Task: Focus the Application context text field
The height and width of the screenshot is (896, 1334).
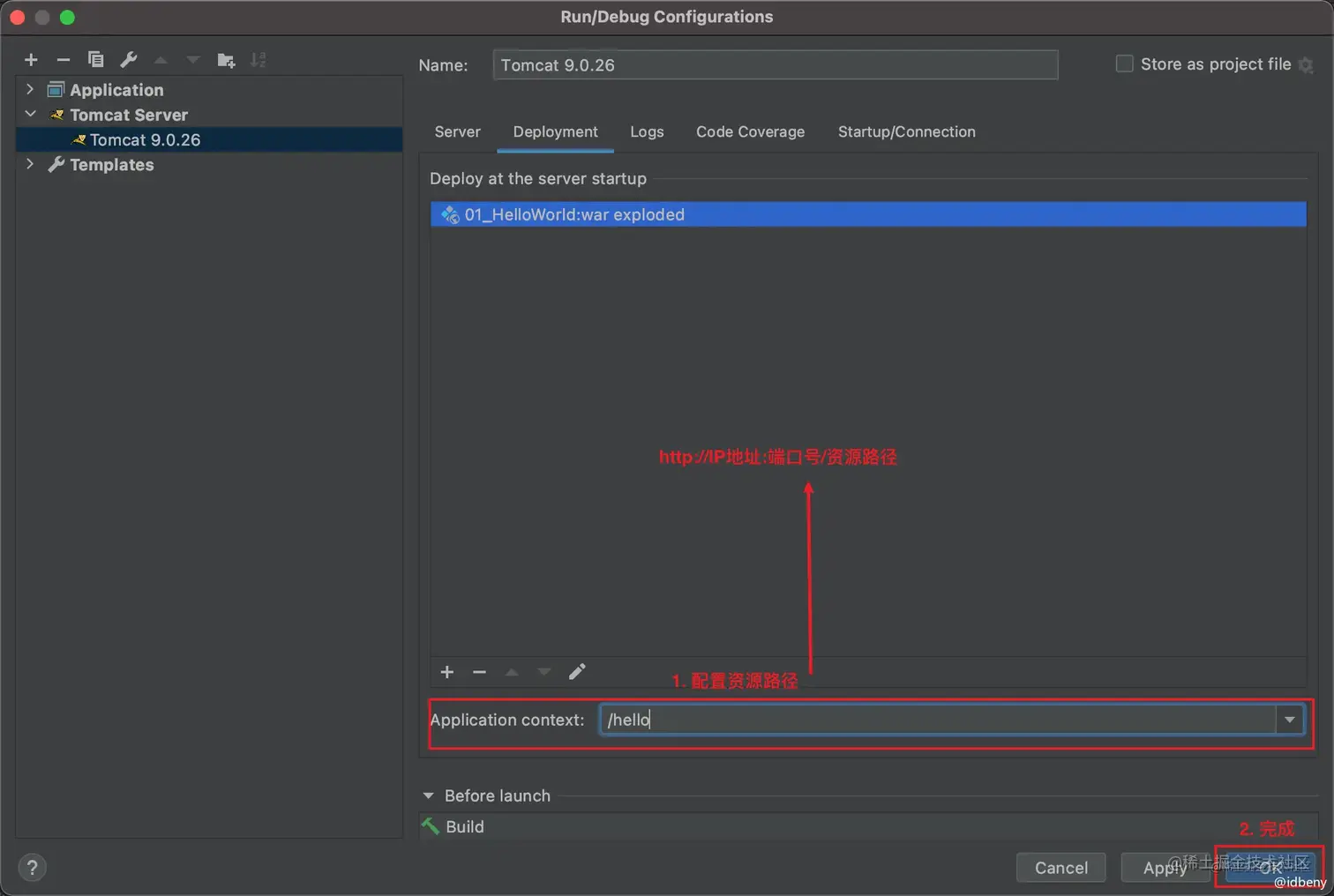Action: [x=938, y=720]
